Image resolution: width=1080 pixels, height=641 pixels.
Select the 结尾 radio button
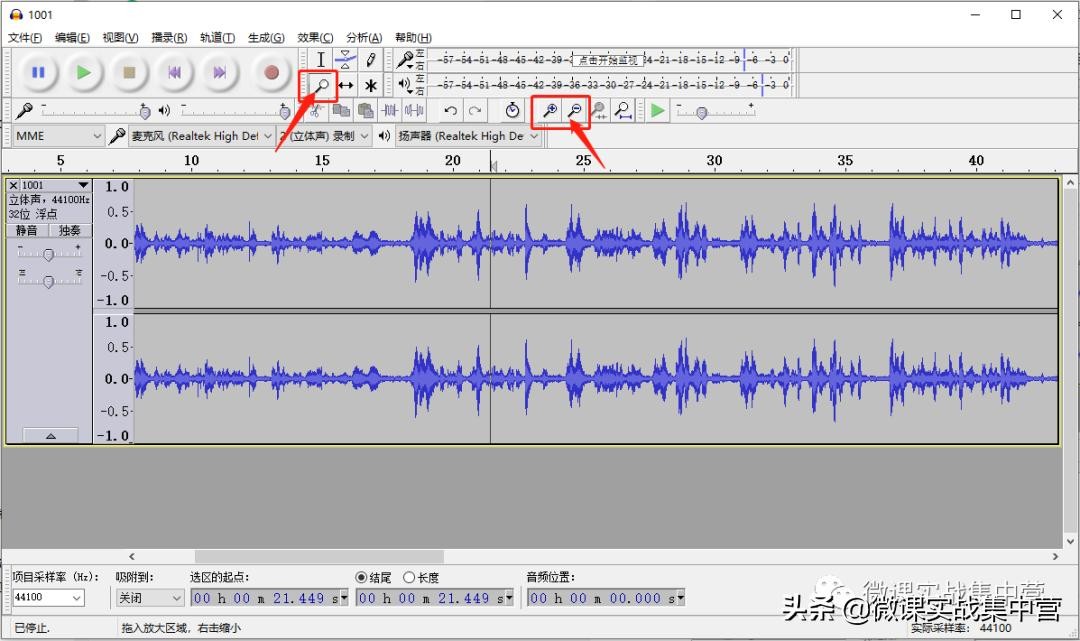click(362, 577)
